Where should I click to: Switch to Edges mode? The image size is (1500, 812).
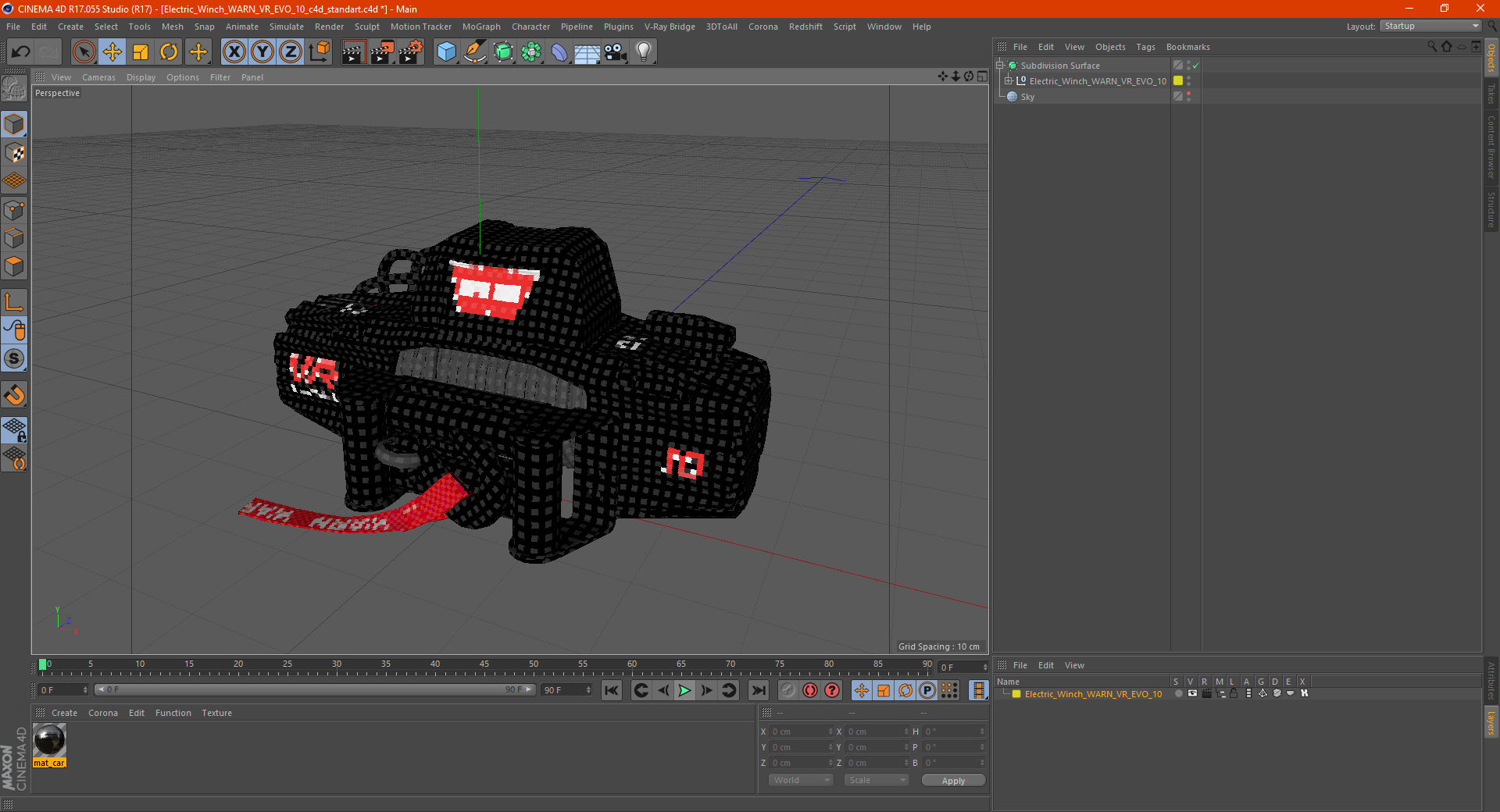14,238
